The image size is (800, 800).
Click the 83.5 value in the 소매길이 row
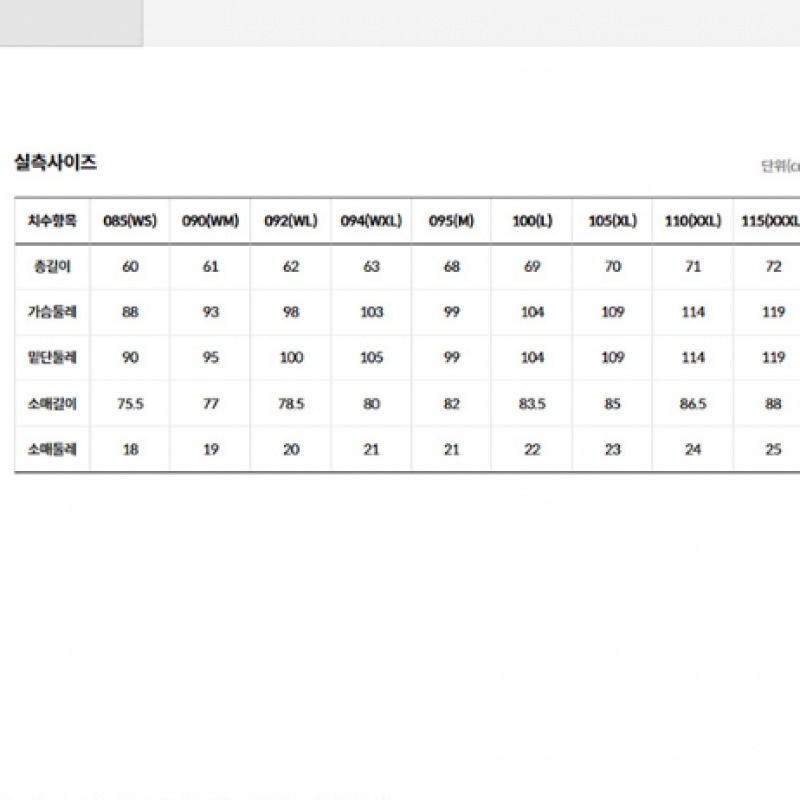532,404
